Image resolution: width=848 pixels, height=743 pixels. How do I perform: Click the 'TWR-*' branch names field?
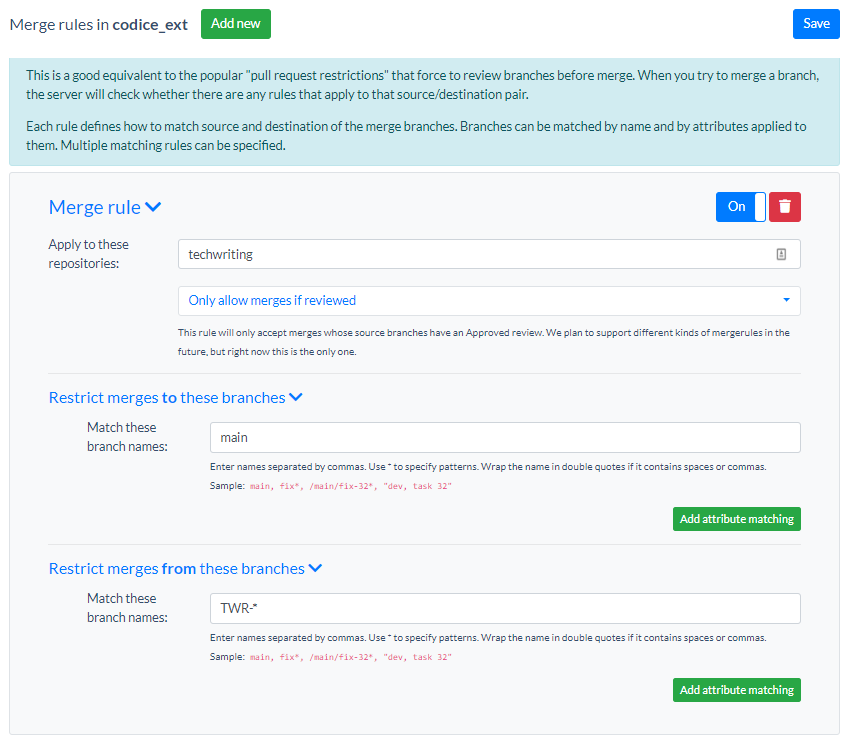504,609
